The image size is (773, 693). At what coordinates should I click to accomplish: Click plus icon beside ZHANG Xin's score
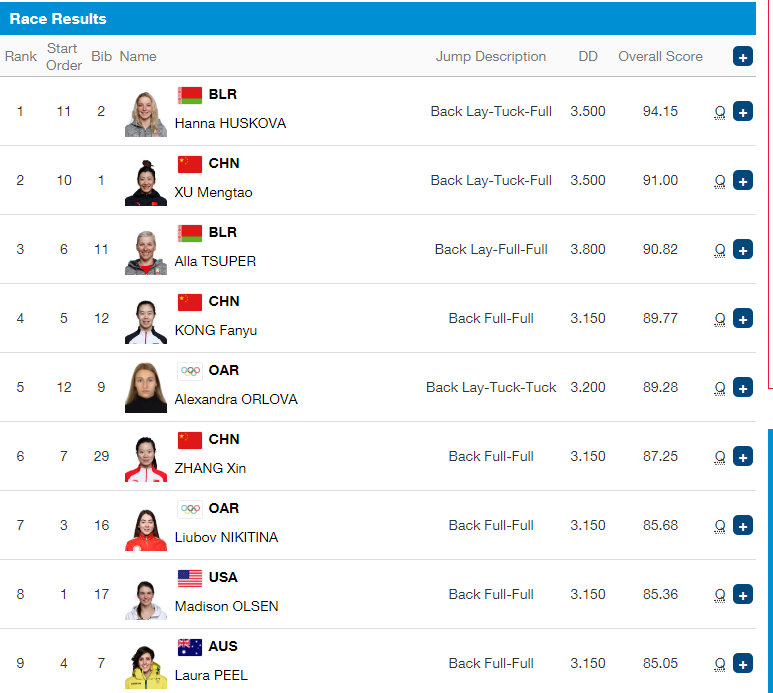[x=742, y=456]
